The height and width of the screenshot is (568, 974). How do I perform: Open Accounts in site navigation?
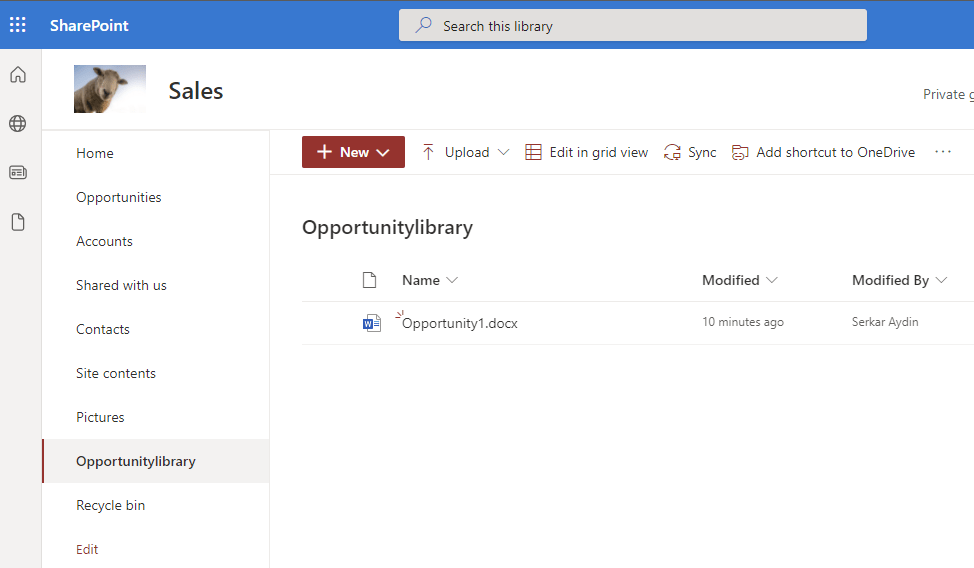coord(104,241)
